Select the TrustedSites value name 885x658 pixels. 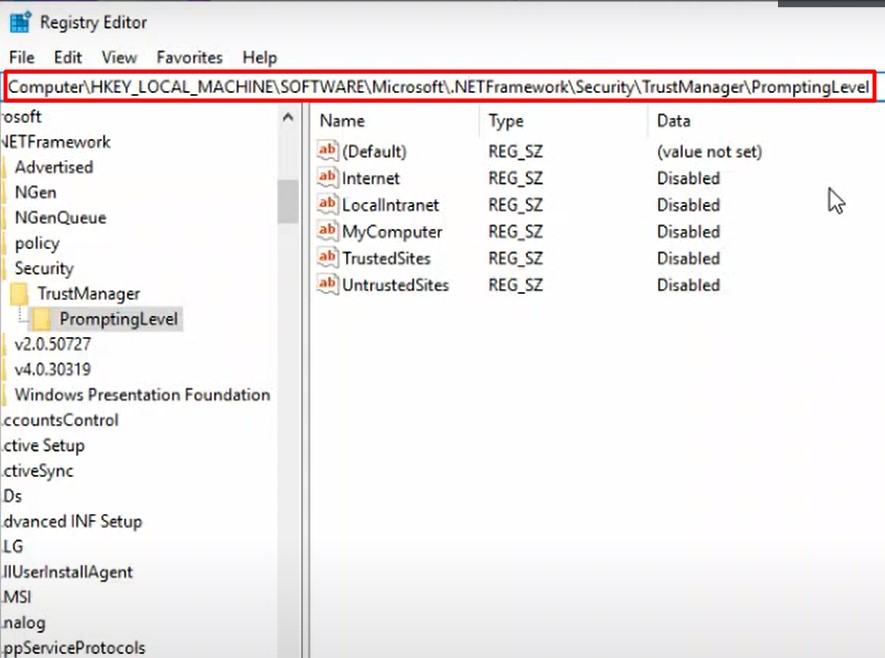(x=387, y=258)
